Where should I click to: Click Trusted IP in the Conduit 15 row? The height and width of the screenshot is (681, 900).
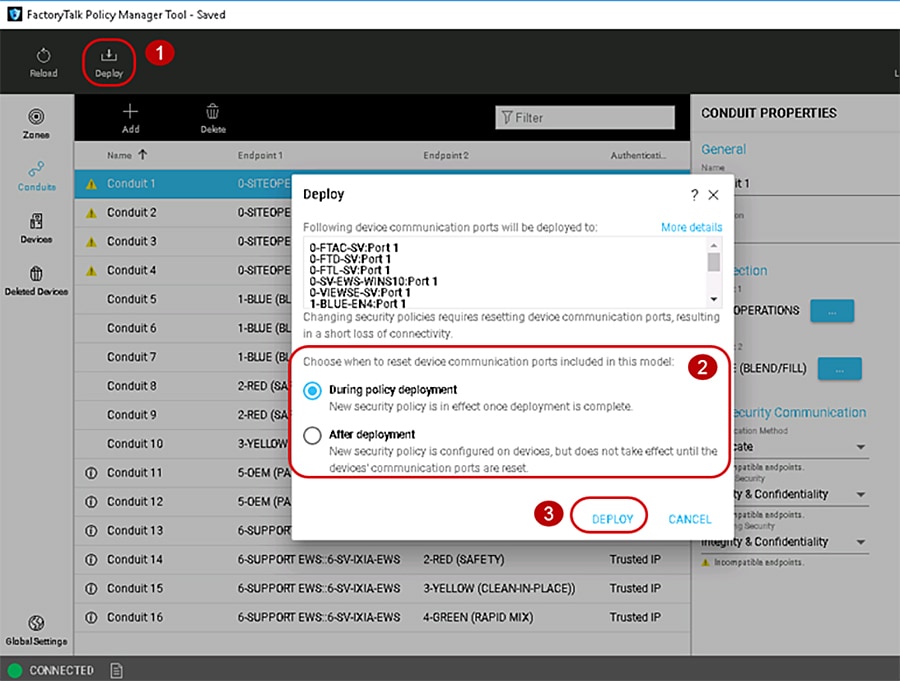click(x=635, y=589)
